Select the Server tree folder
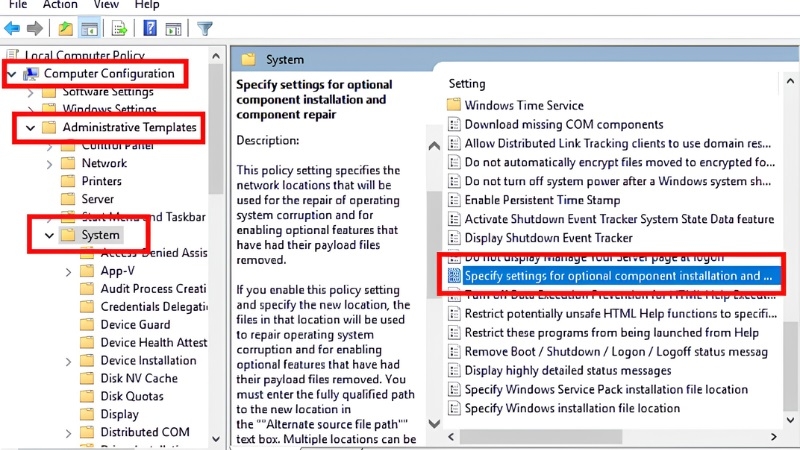 pos(97,199)
